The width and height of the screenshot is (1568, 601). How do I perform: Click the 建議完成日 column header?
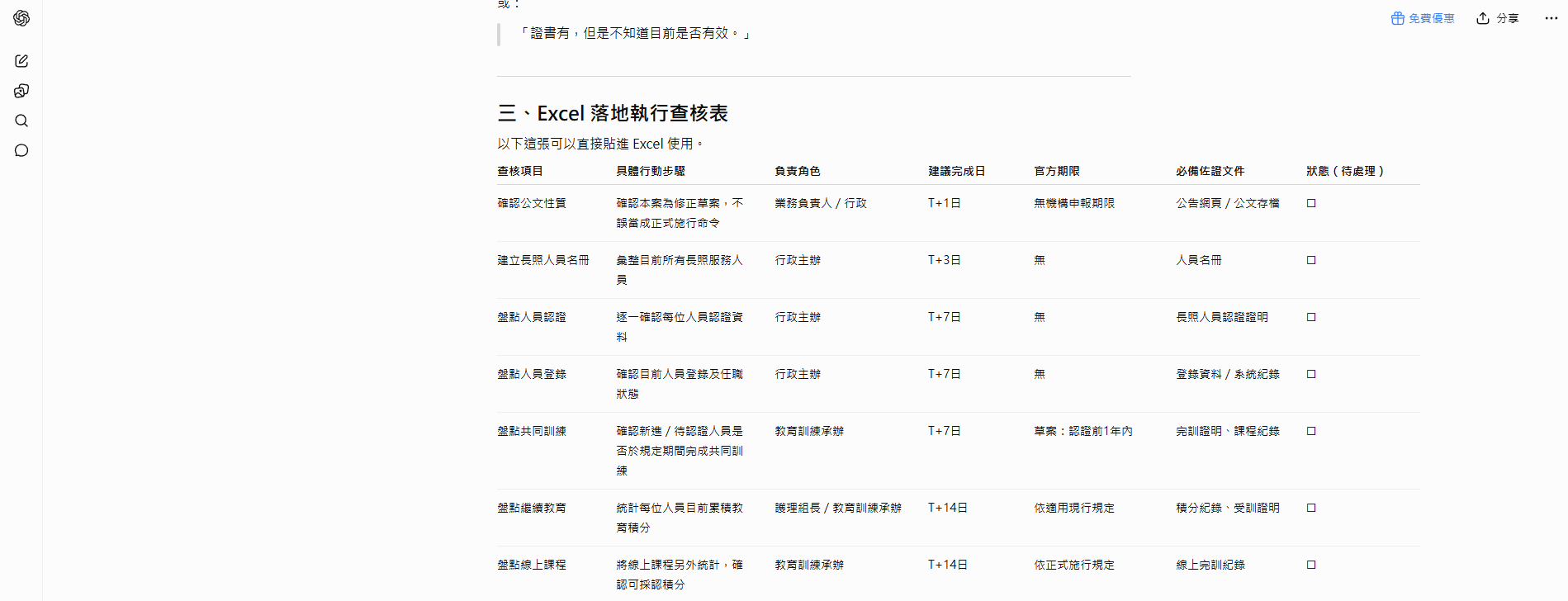(957, 171)
